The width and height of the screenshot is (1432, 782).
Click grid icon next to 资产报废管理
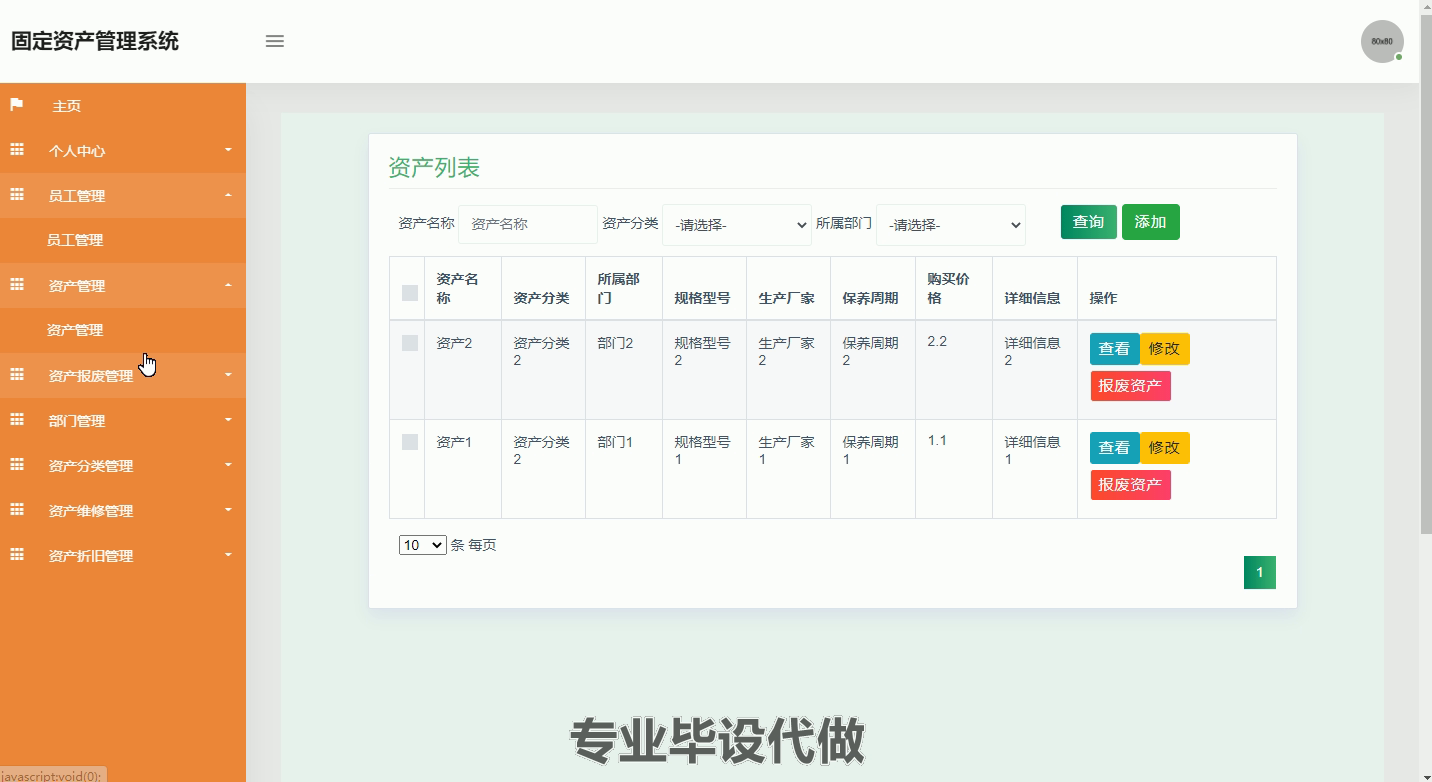pos(16,375)
